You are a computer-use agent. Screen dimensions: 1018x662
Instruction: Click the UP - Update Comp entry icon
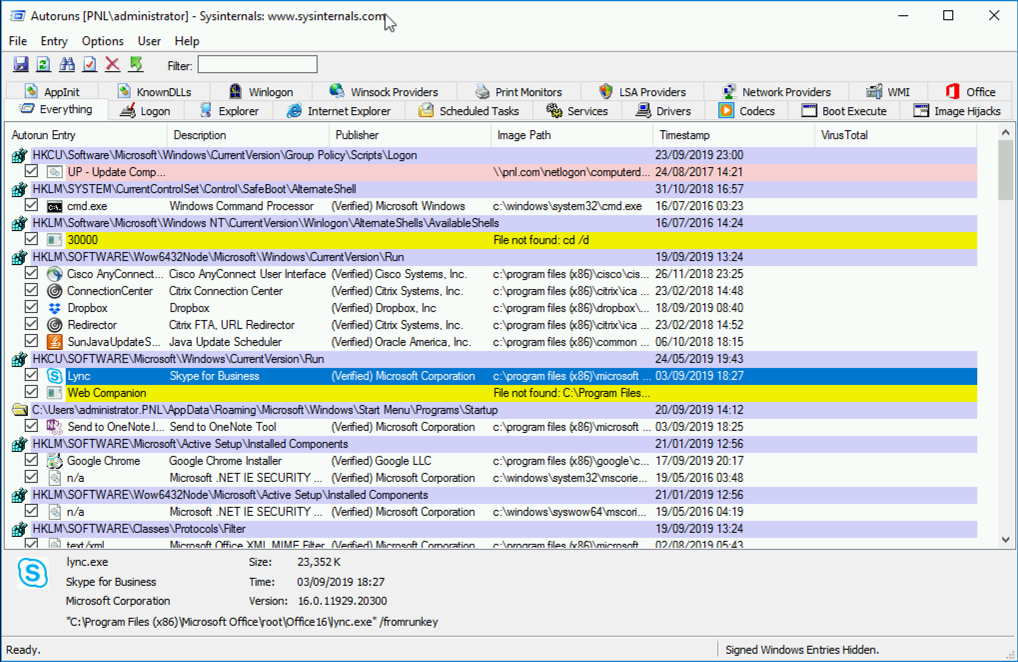(55, 172)
